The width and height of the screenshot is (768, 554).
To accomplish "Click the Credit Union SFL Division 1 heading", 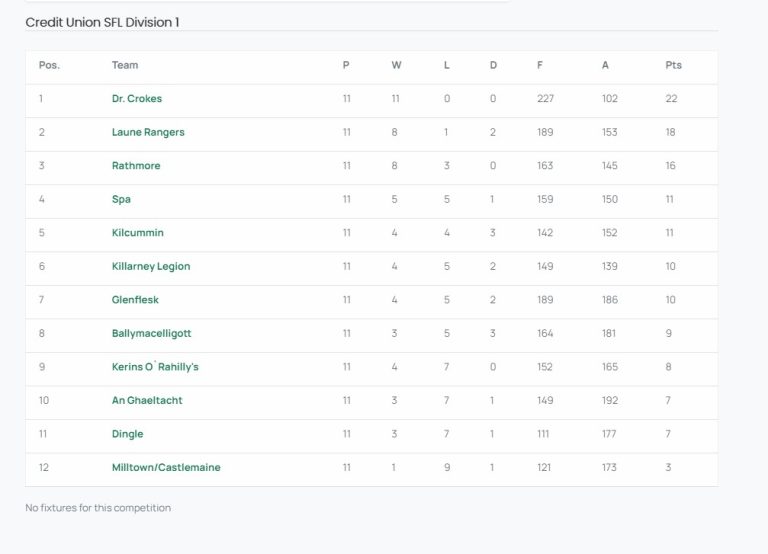I will point(103,22).
